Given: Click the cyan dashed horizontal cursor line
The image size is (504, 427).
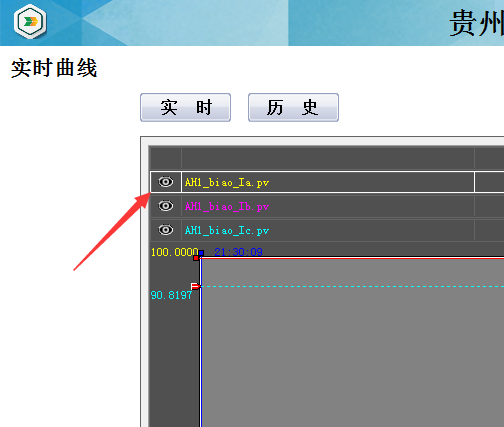Looking at the screenshot, I should tap(352, 286).
